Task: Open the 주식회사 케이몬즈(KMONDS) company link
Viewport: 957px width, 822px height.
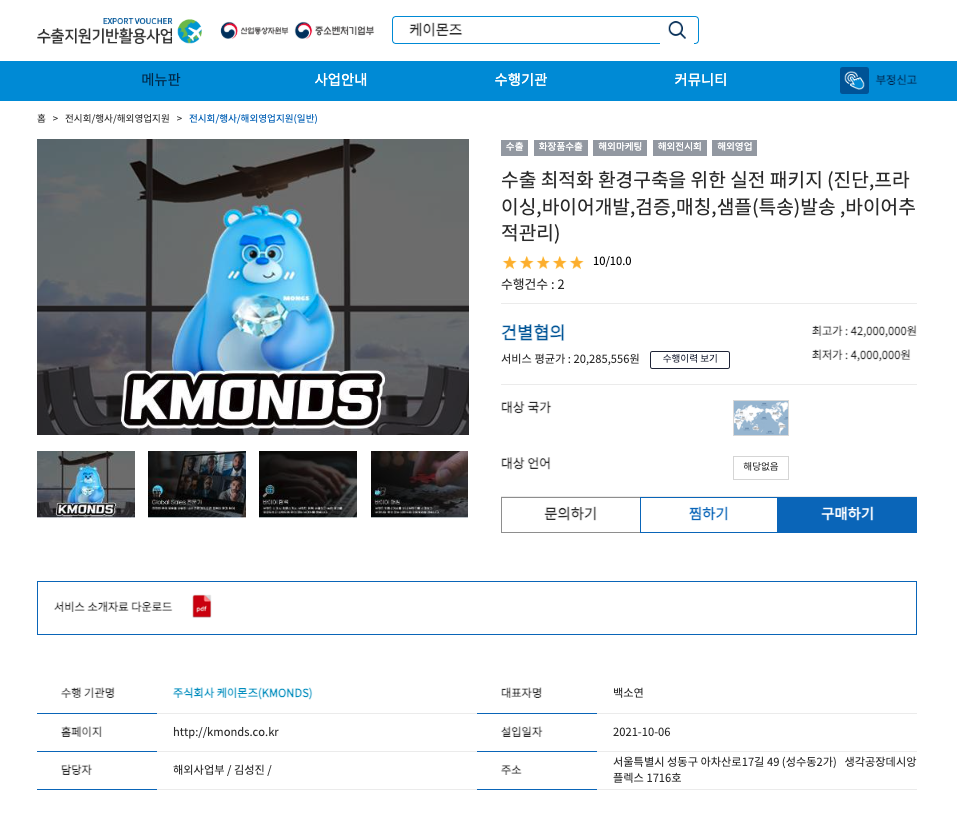Action: 242,693
